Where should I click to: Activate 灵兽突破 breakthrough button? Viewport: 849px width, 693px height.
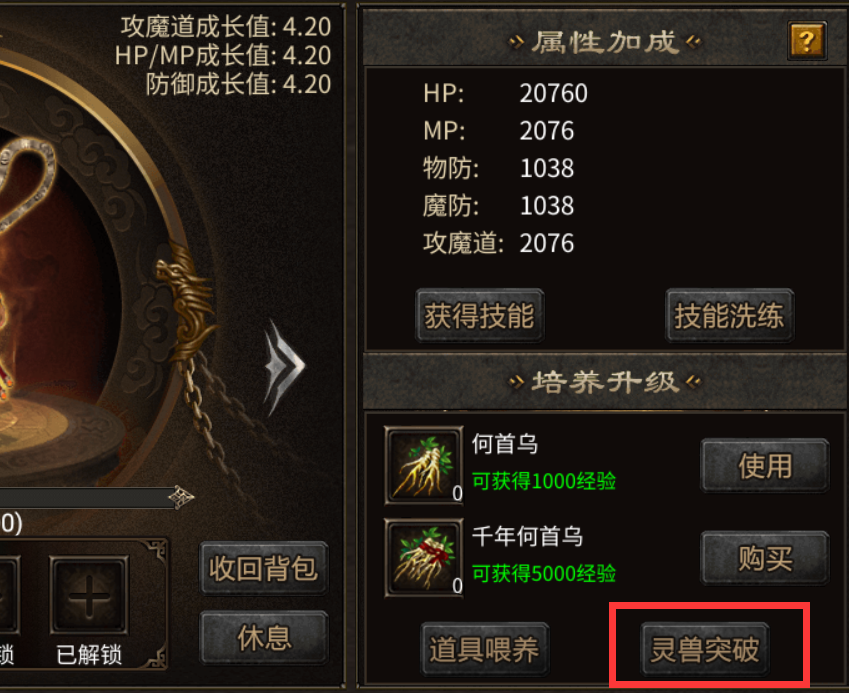click(x=705, y=649)
